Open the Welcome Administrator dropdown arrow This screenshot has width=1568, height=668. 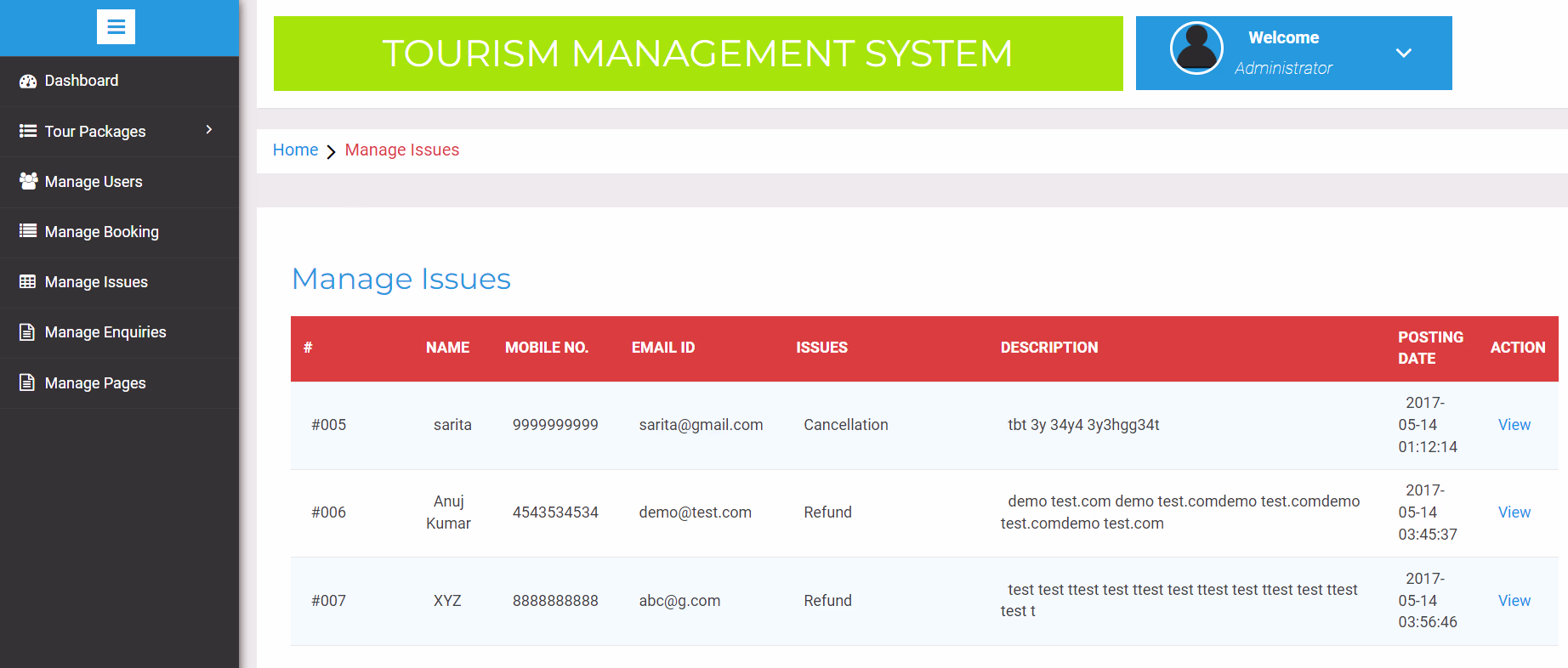(1404, 53)
